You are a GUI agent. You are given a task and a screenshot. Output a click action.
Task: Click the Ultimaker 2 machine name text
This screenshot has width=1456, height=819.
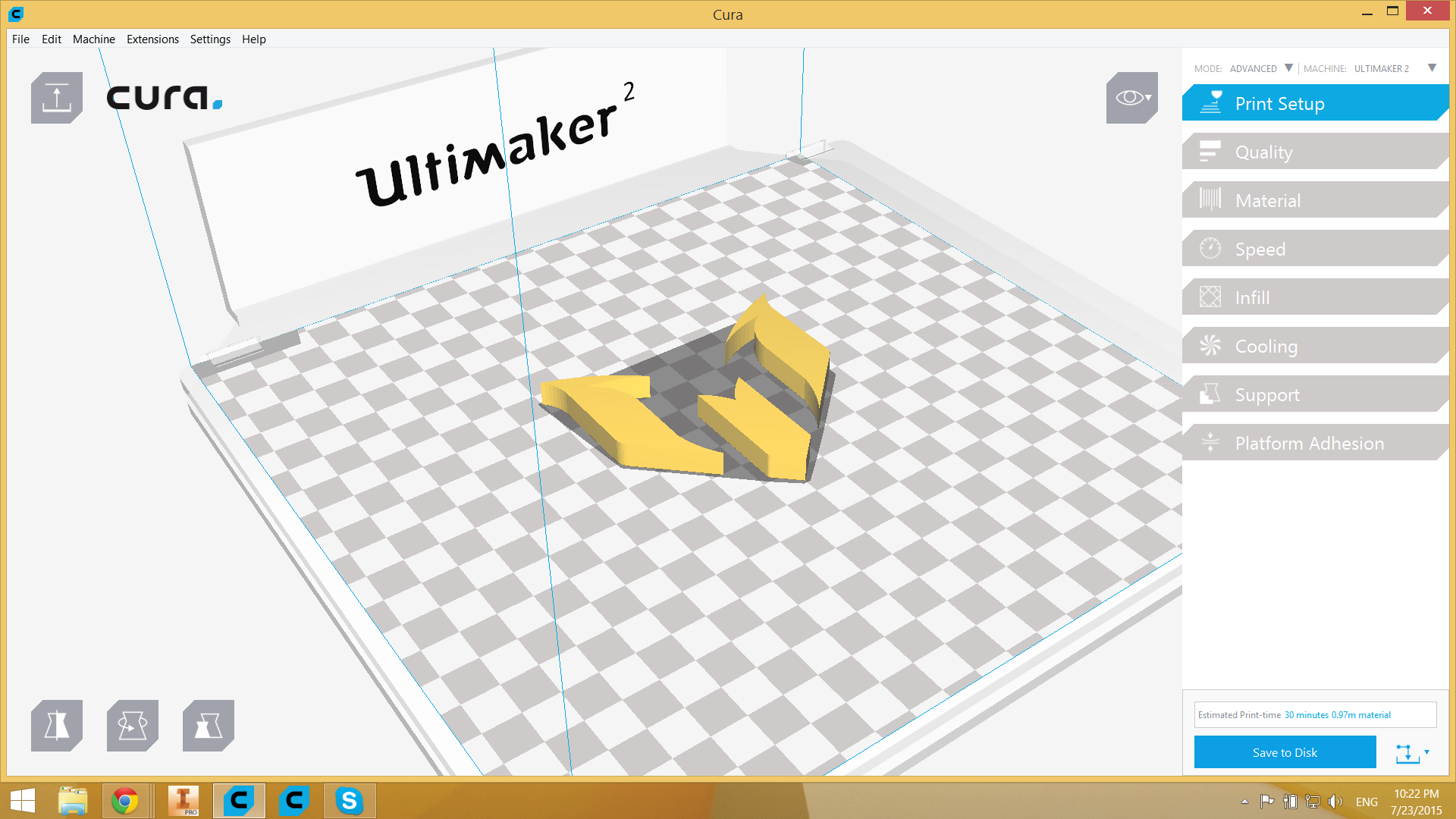click(x=1382, y=68)
